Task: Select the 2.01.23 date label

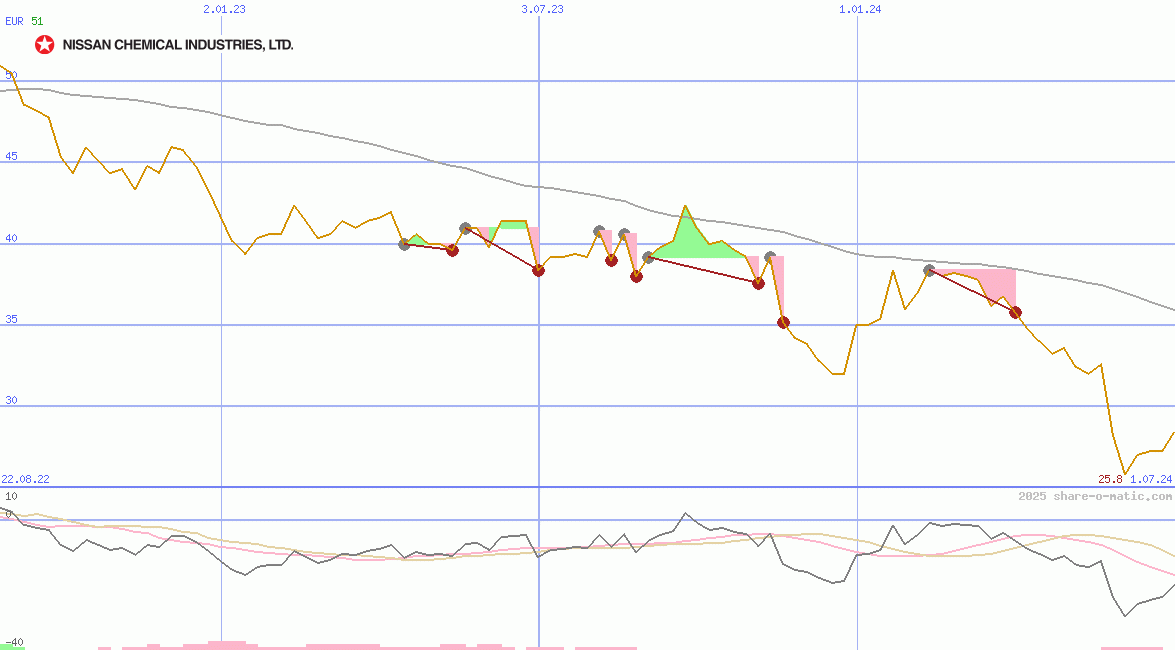Action: coord(224,9)
